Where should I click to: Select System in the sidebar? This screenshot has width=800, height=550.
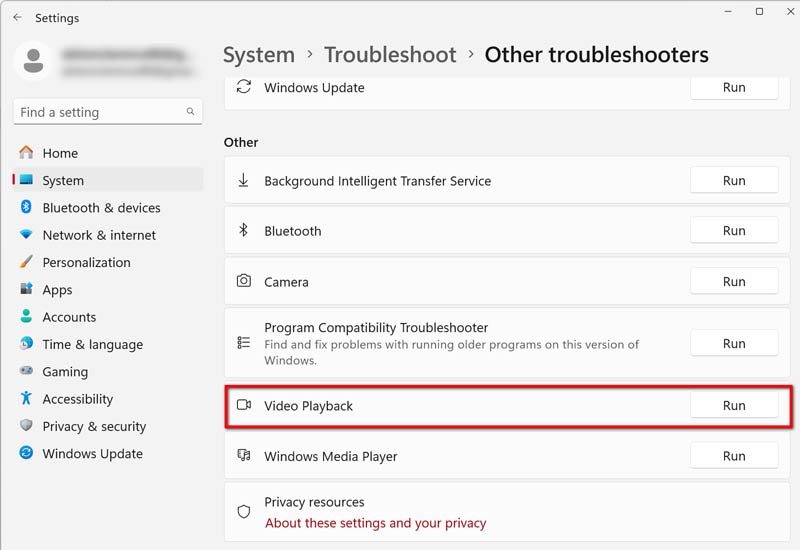(x=108, y=180)
